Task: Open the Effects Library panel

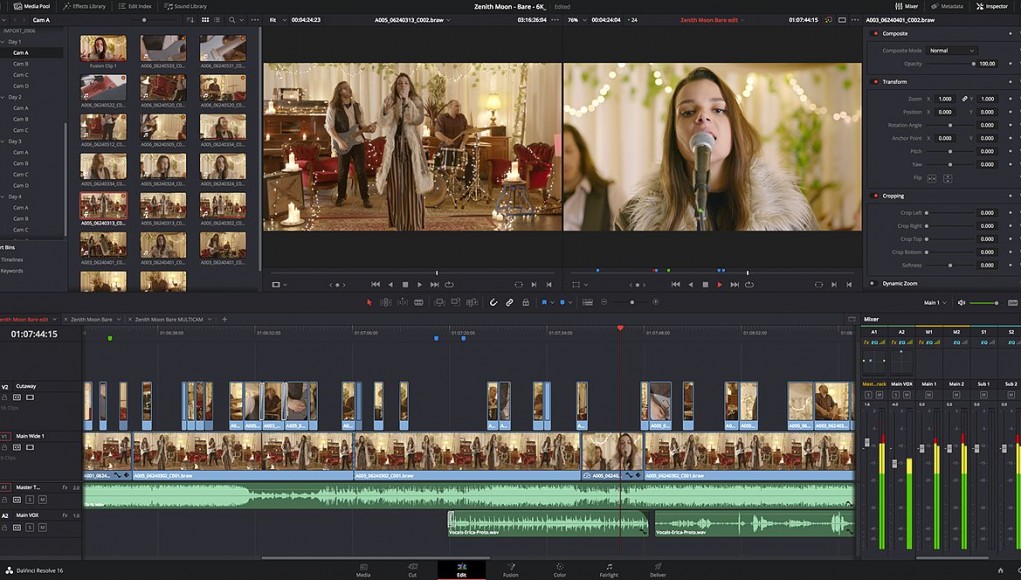Action: 85,7
